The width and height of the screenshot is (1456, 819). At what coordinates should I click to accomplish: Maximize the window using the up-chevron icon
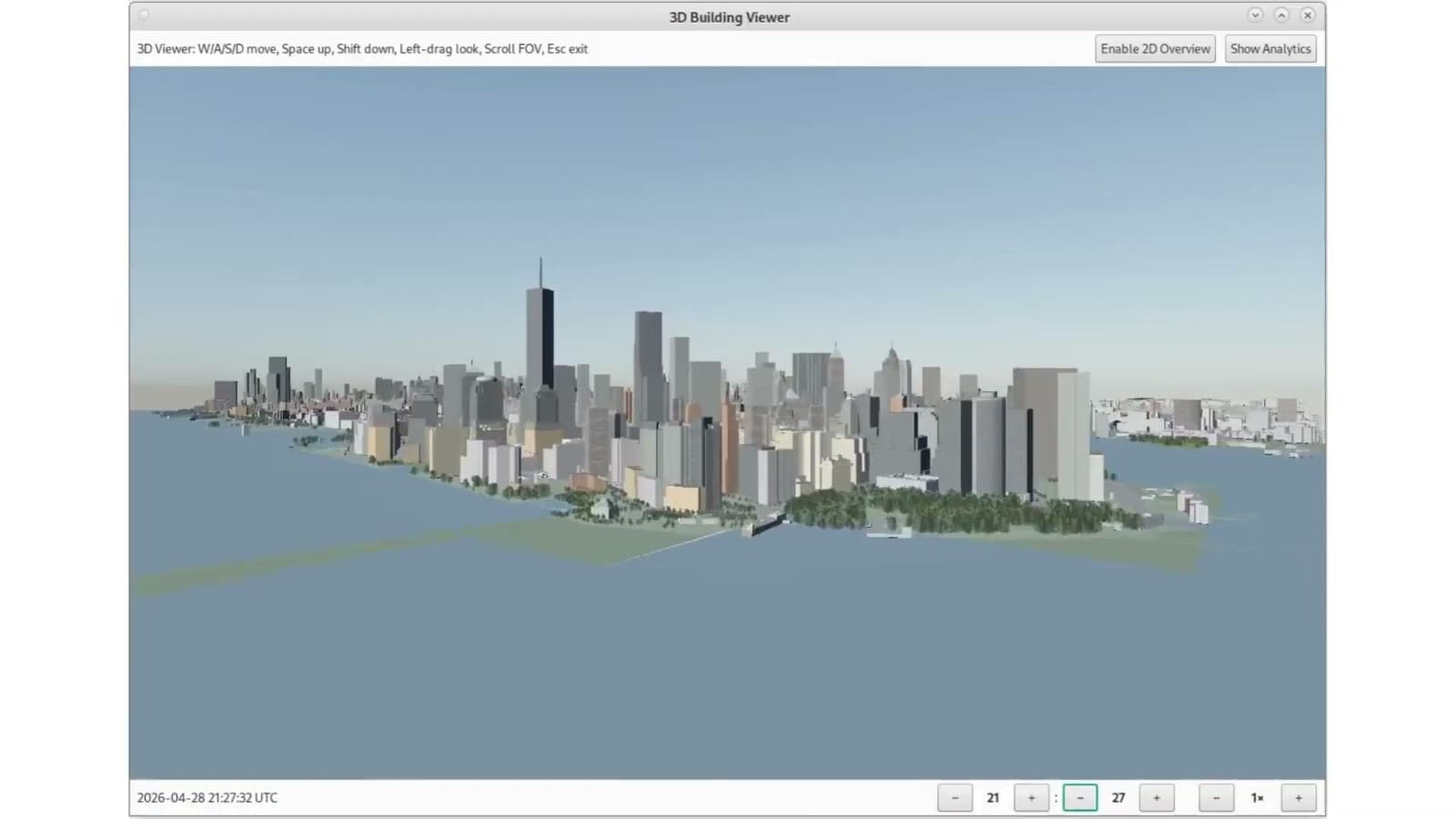click(1281, 15)
